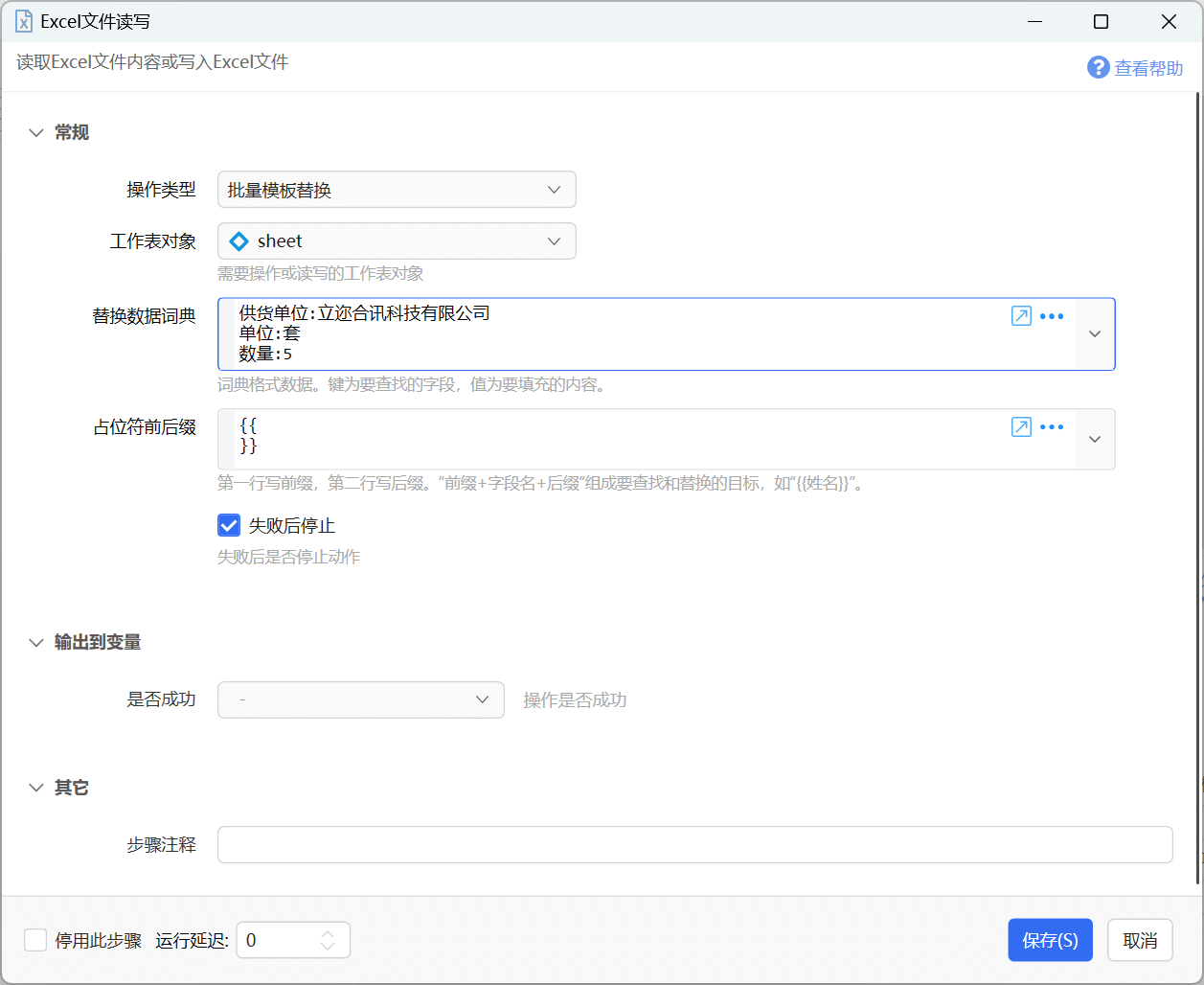Open three-dots menu for 占位符前后缀

coord(1052,427)
